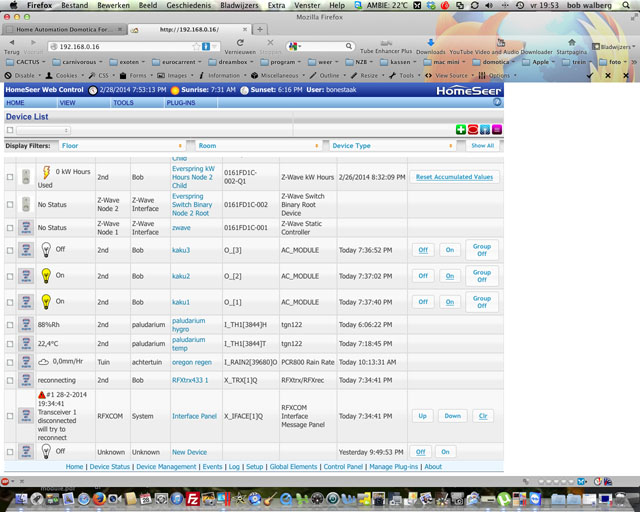This screenshot has width=640, height=512.
Task: Check the box for the kaku2 row
Action: [x=10, y=276]
